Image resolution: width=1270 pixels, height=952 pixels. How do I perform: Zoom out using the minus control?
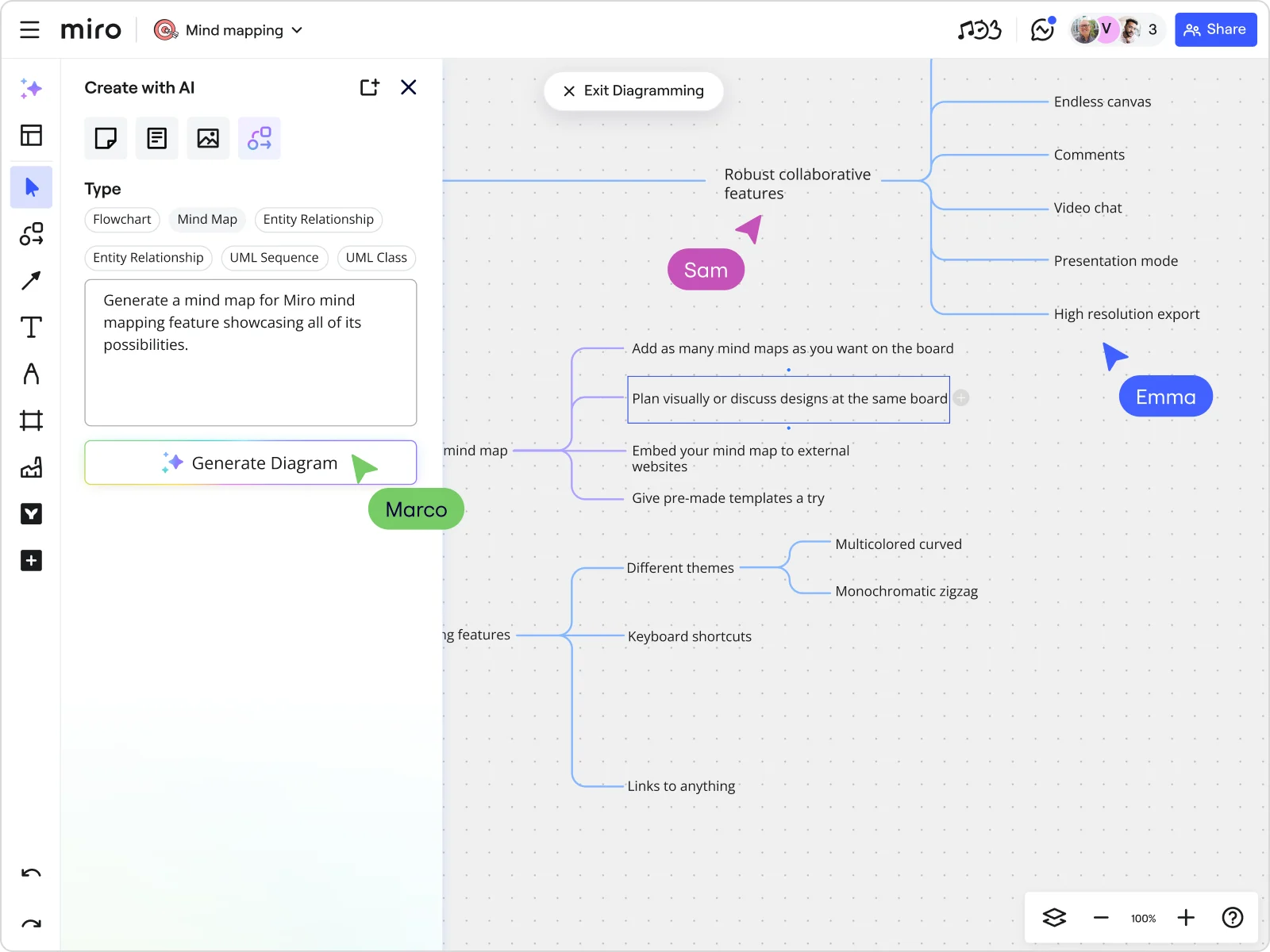tap(1101, 918)
